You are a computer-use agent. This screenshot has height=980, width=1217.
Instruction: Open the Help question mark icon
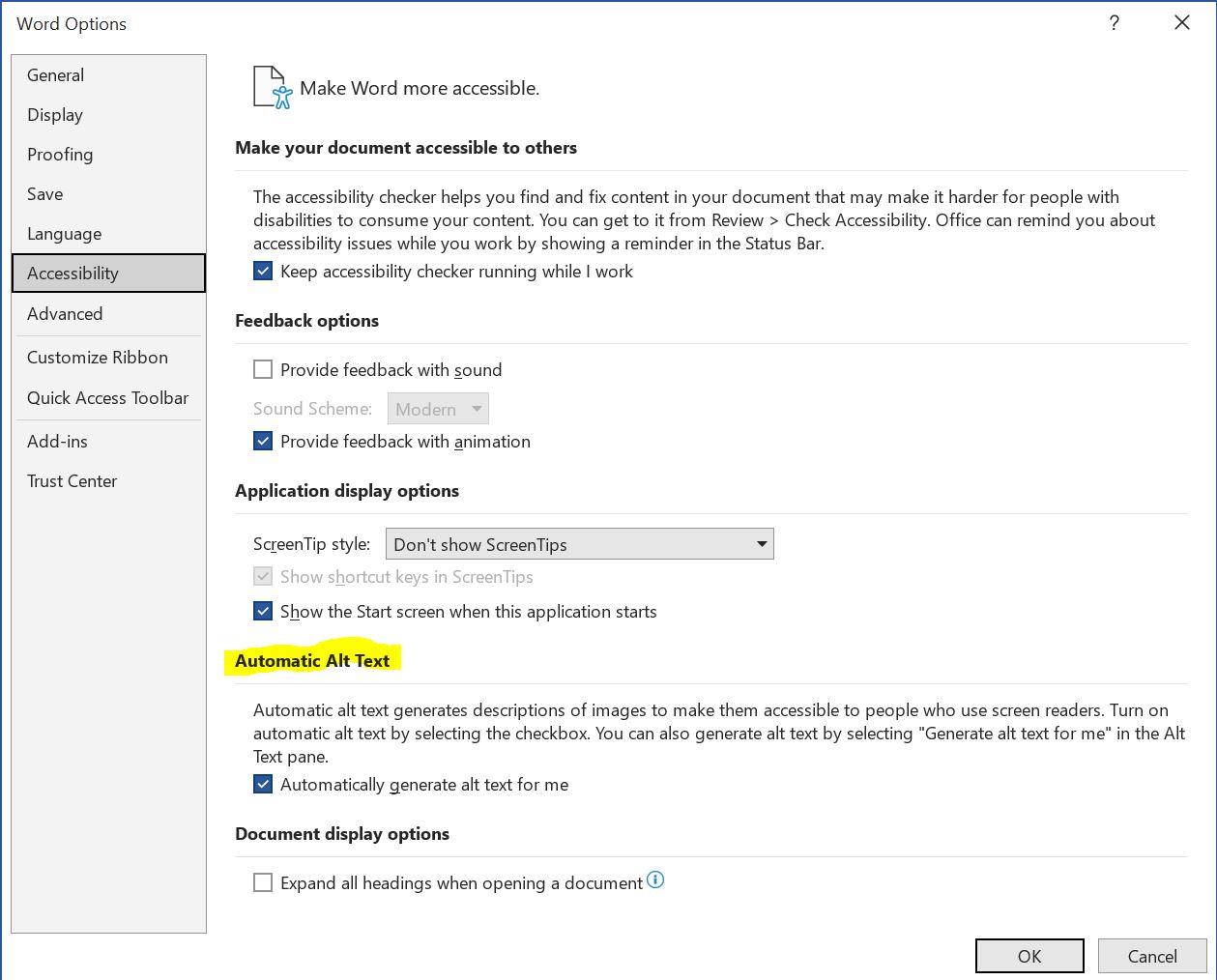click(x=1114, y=22)
